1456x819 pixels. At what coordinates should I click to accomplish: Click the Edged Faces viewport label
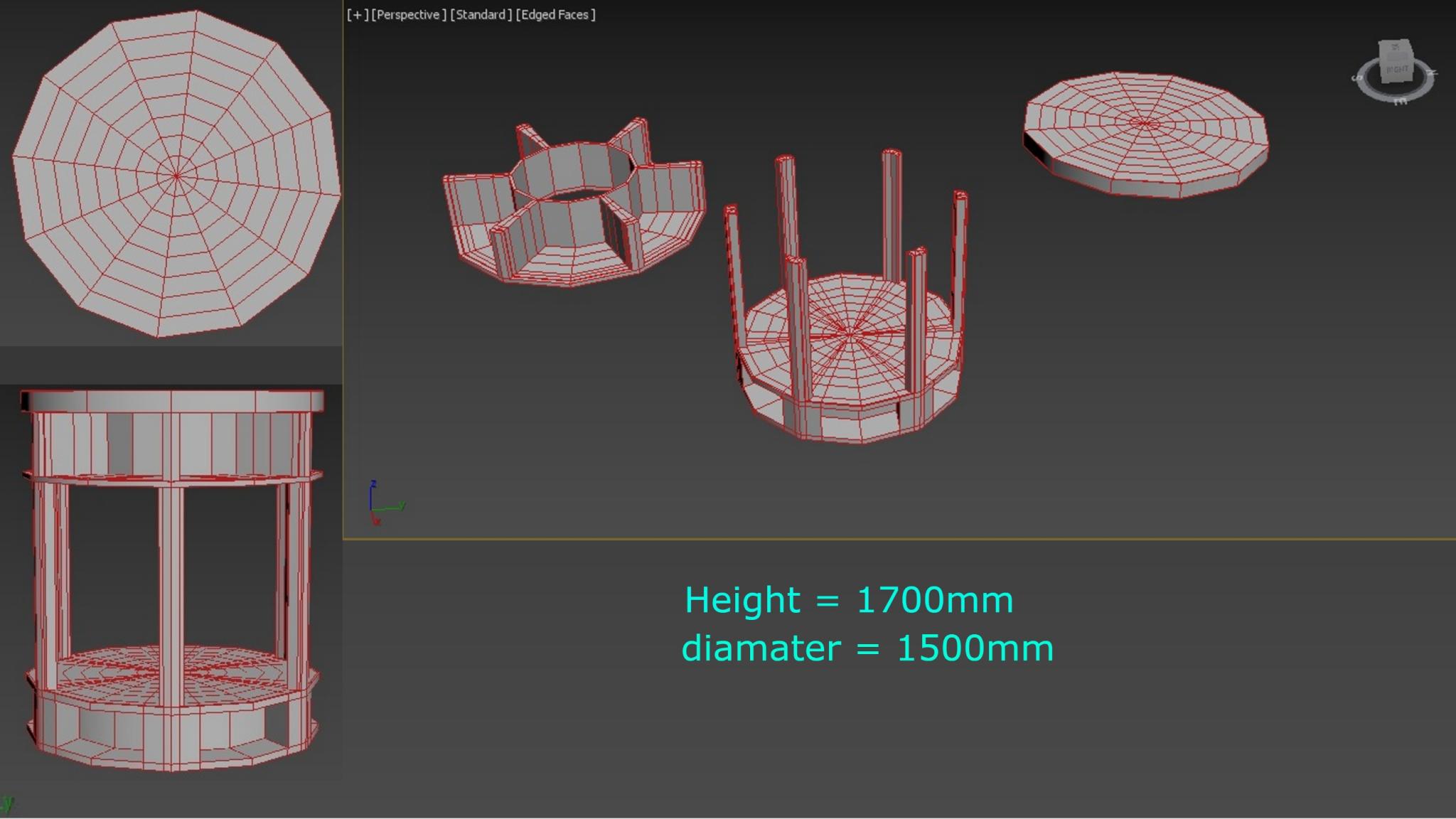click(555, 15)
